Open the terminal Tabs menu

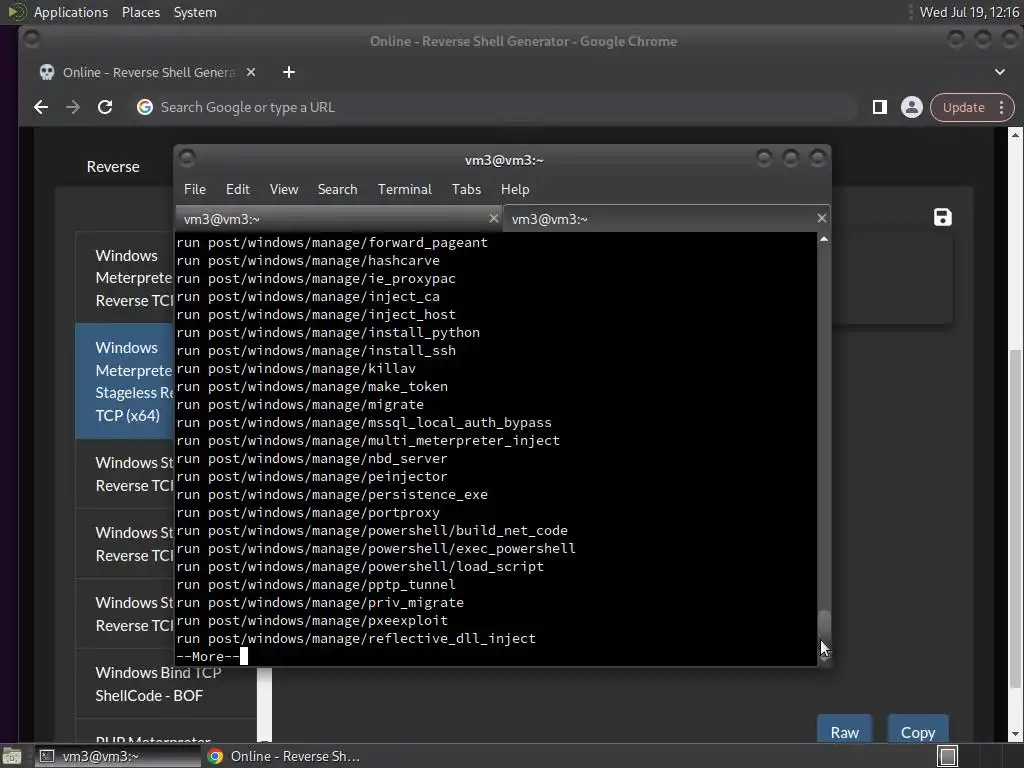tap(466, 189)
